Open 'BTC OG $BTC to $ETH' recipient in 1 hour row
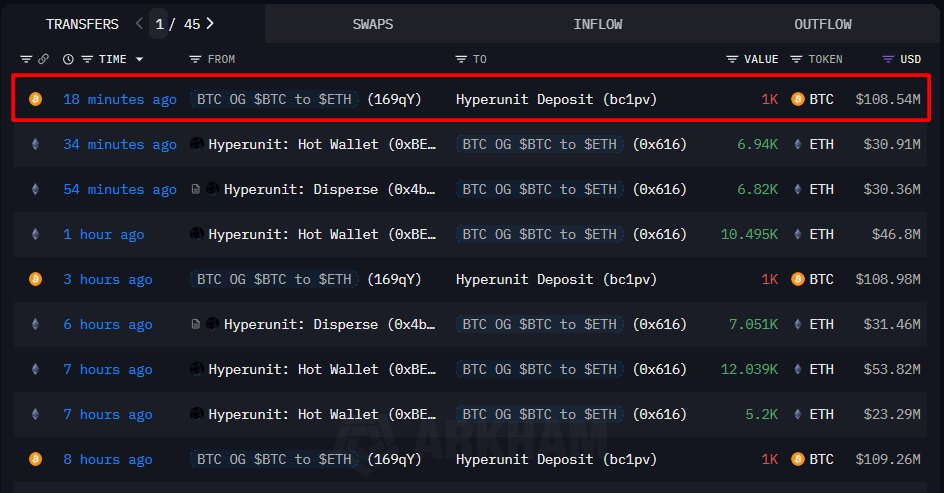 click(540, 234)
